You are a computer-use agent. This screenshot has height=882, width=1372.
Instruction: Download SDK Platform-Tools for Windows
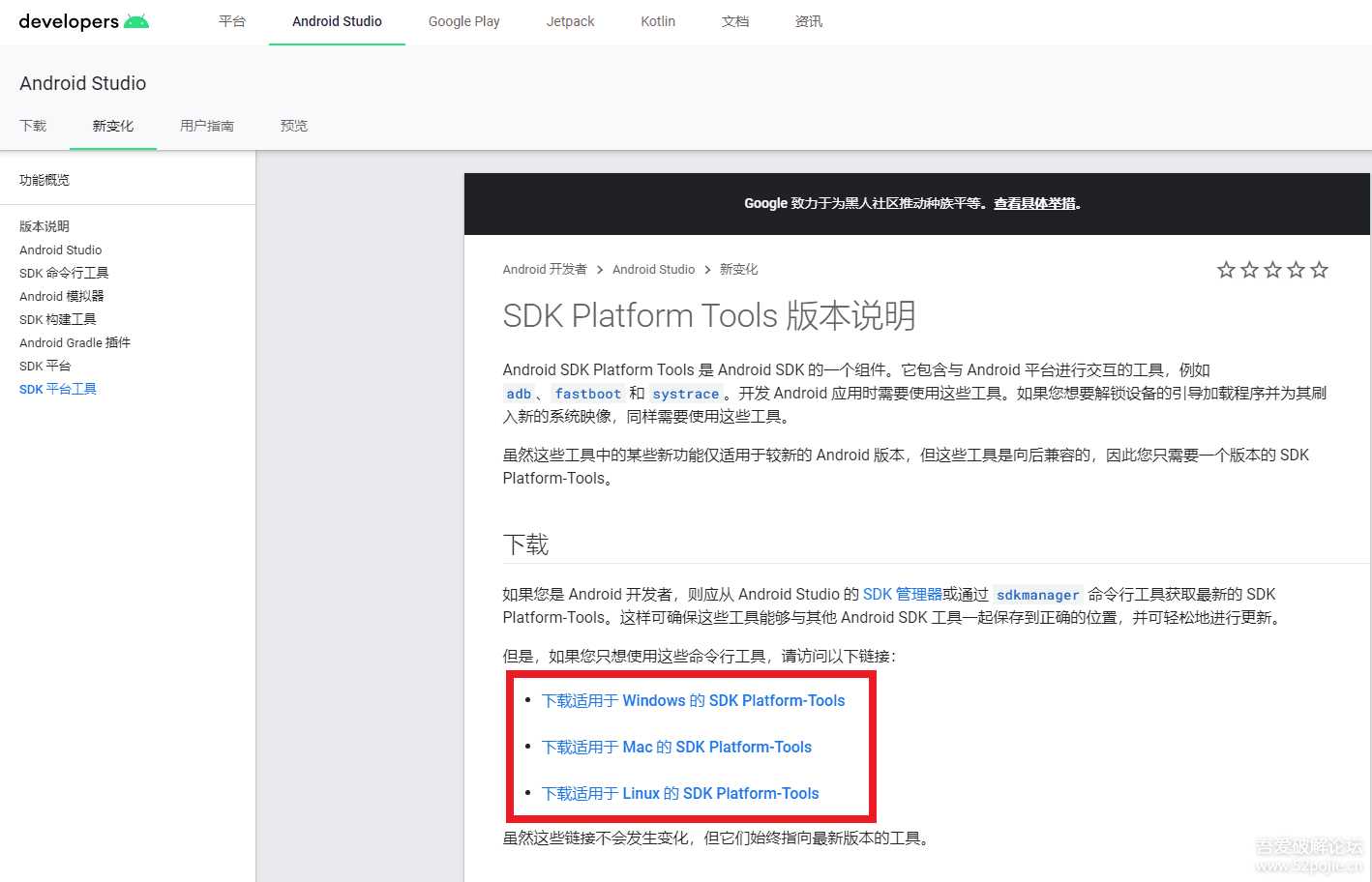pos(693,700)
